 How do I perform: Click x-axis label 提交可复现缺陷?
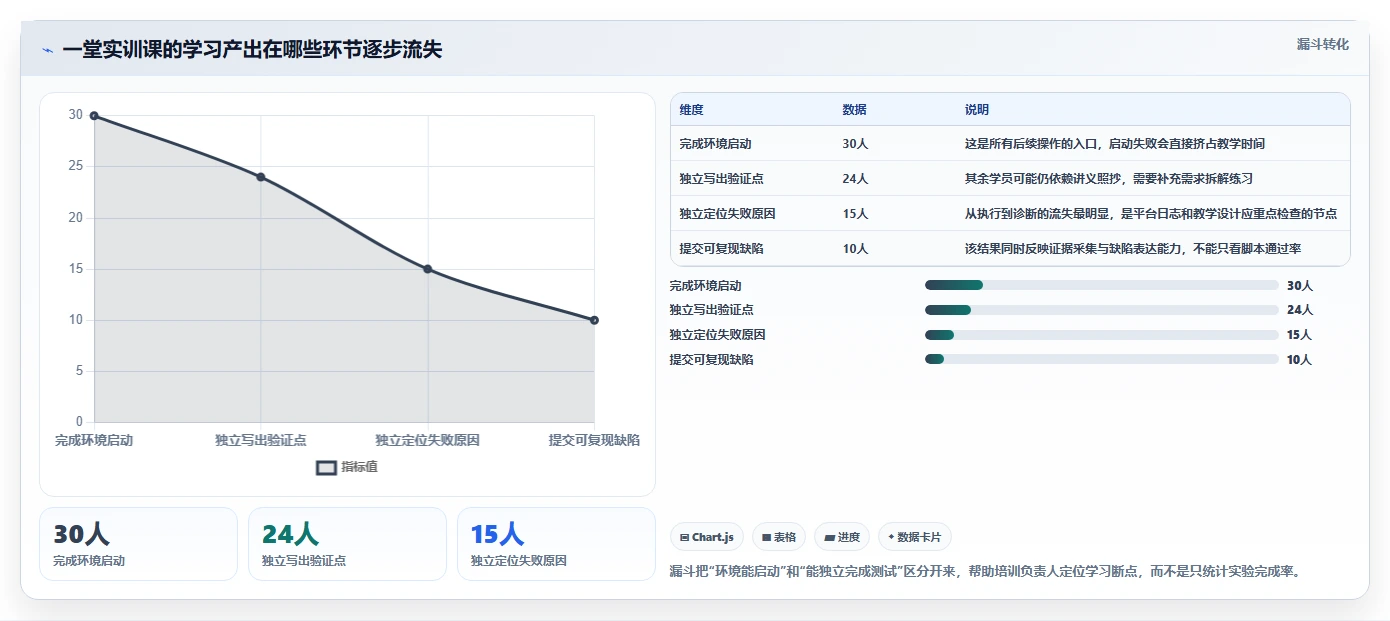[x=594, y=440]
